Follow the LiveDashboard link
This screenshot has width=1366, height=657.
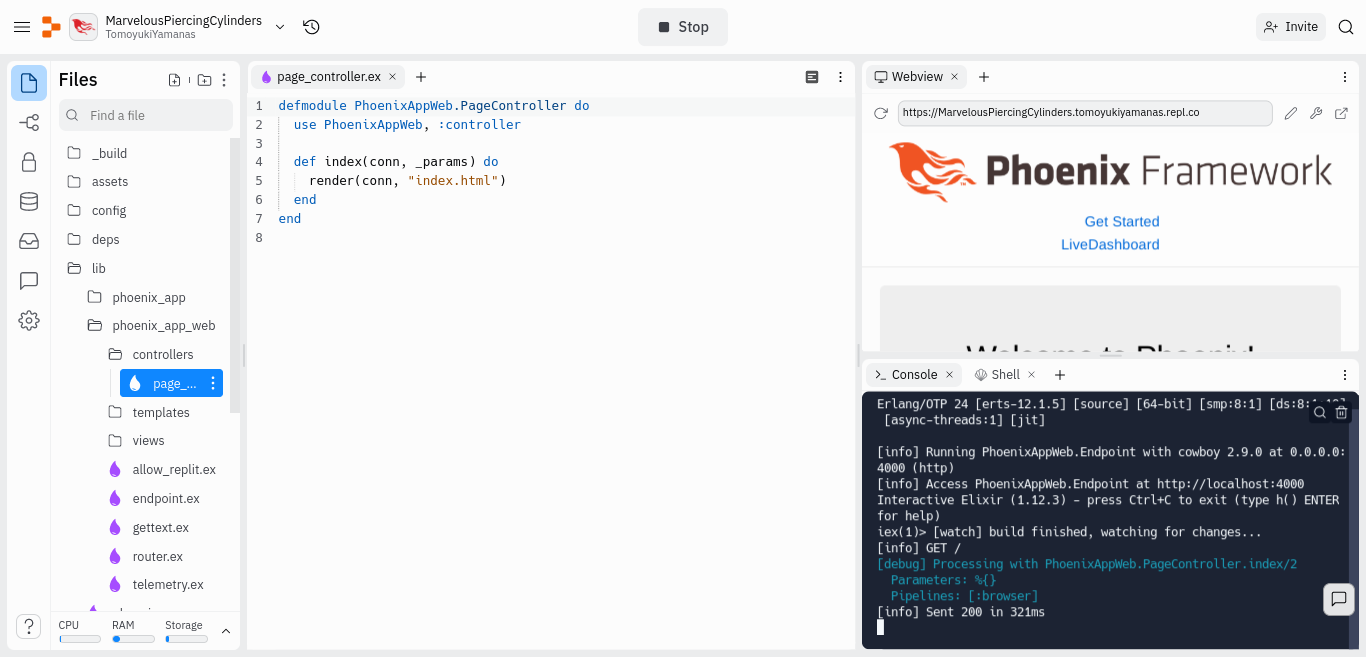[x=1110, y=244]
